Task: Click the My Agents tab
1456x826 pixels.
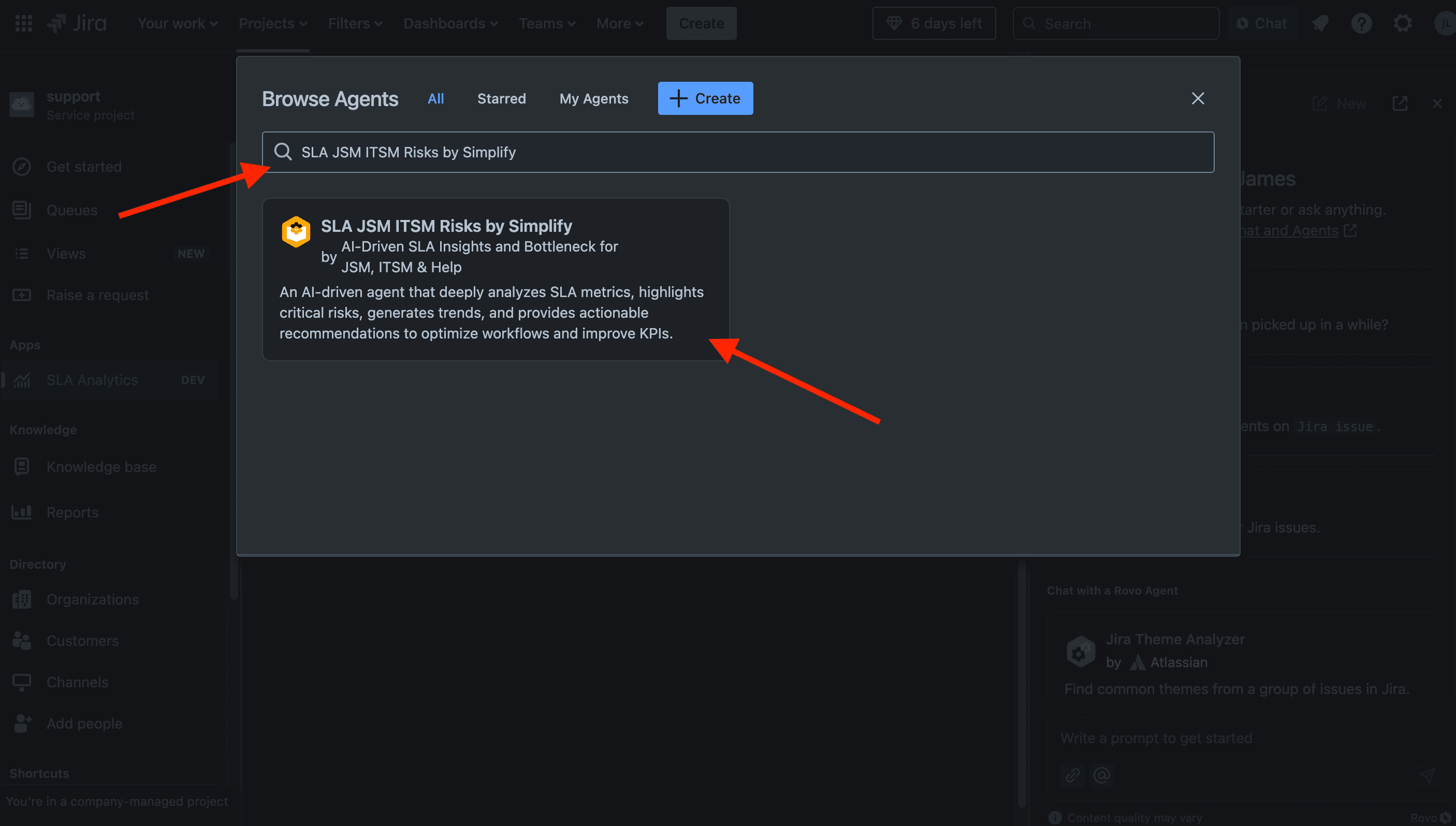Action: (593, 98)
